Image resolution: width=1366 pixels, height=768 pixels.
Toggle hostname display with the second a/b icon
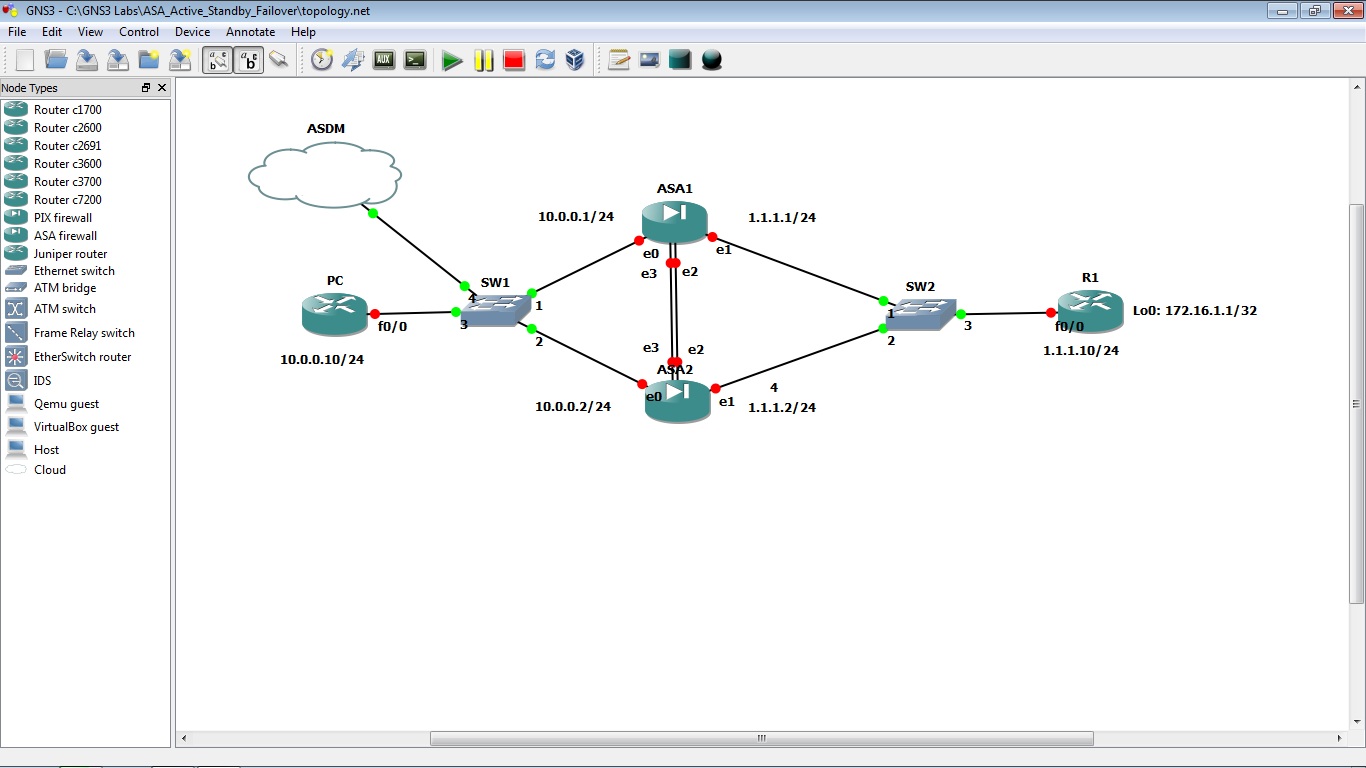(x=248, y=59)
